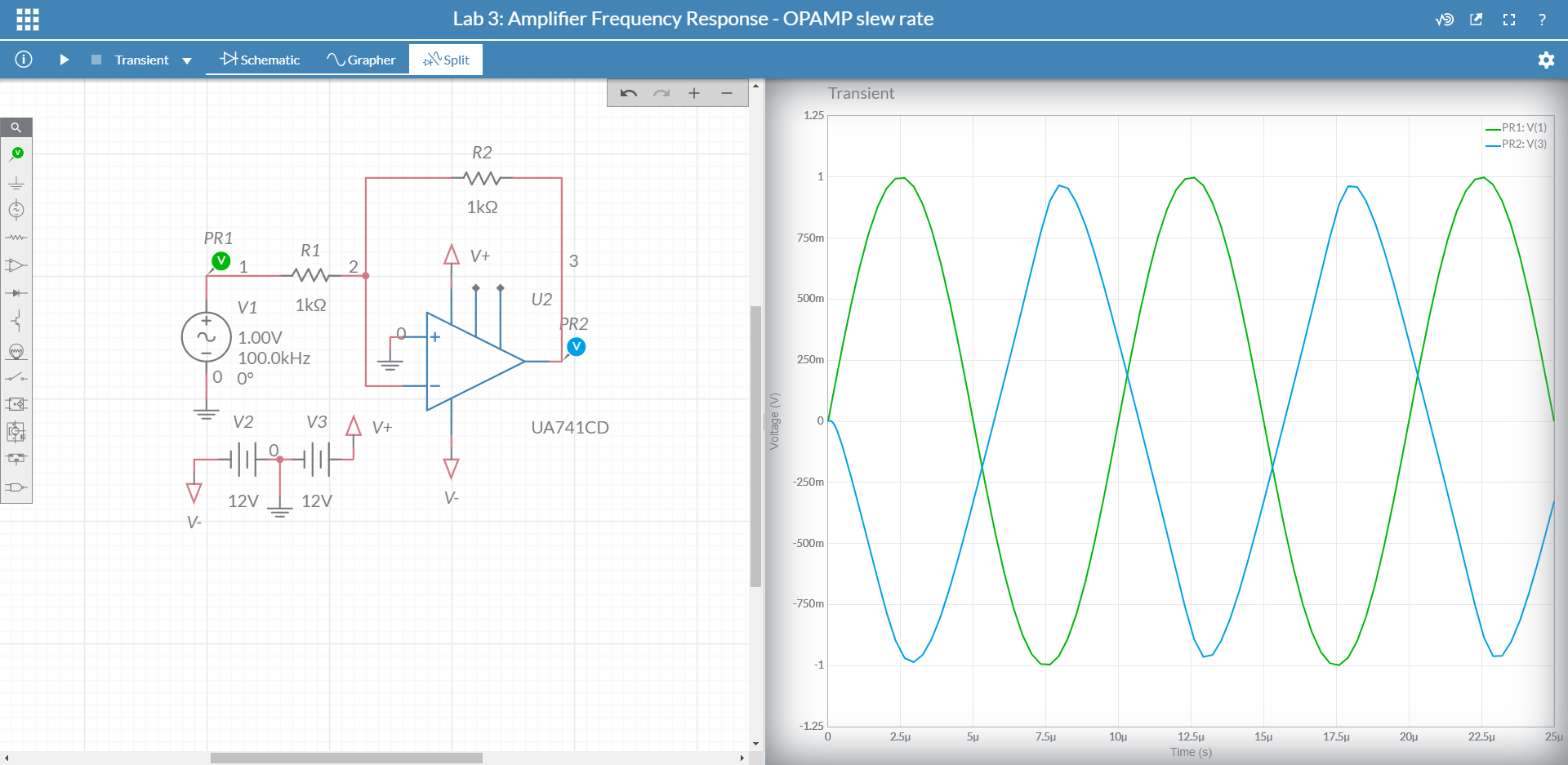
Task: Switch to the Grapher view tab
Action: coord(361,60)
